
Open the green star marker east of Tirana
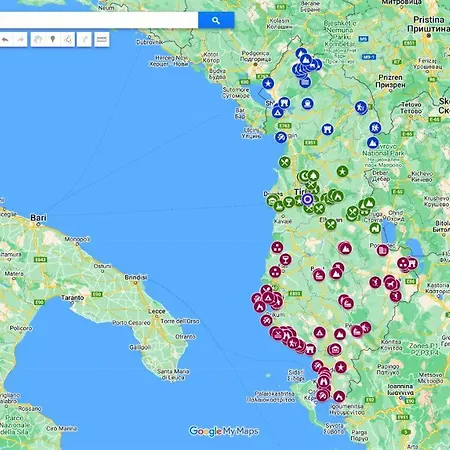pyautogui.click(x=342, y=172)
